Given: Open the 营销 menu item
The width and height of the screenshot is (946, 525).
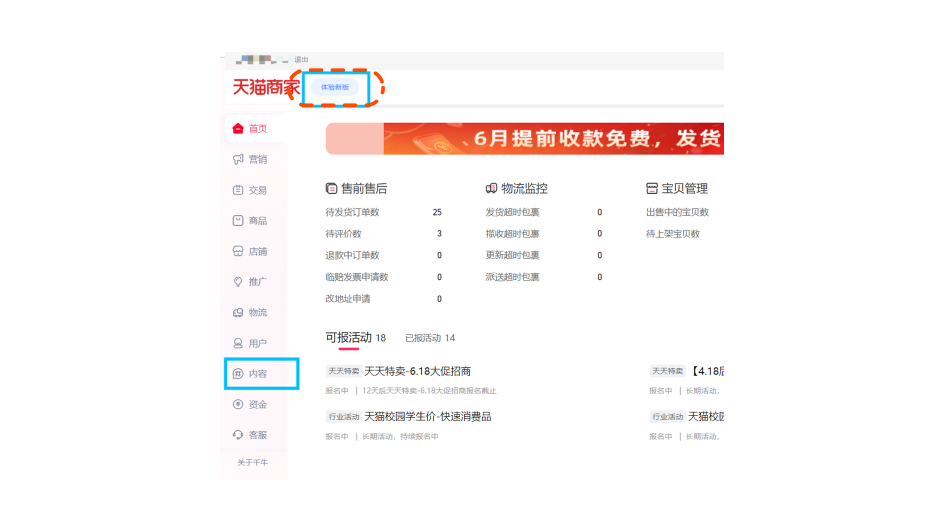Looking at the screenshot, I should (256, 159).
